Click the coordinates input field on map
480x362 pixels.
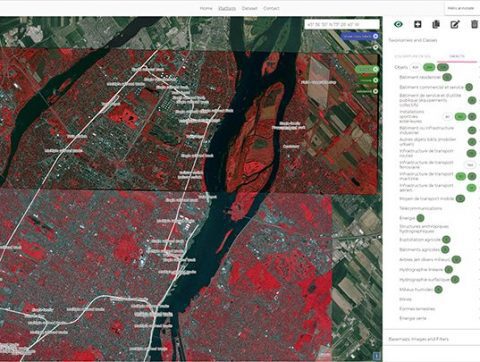pyautogui.click(x=342, y=24)
